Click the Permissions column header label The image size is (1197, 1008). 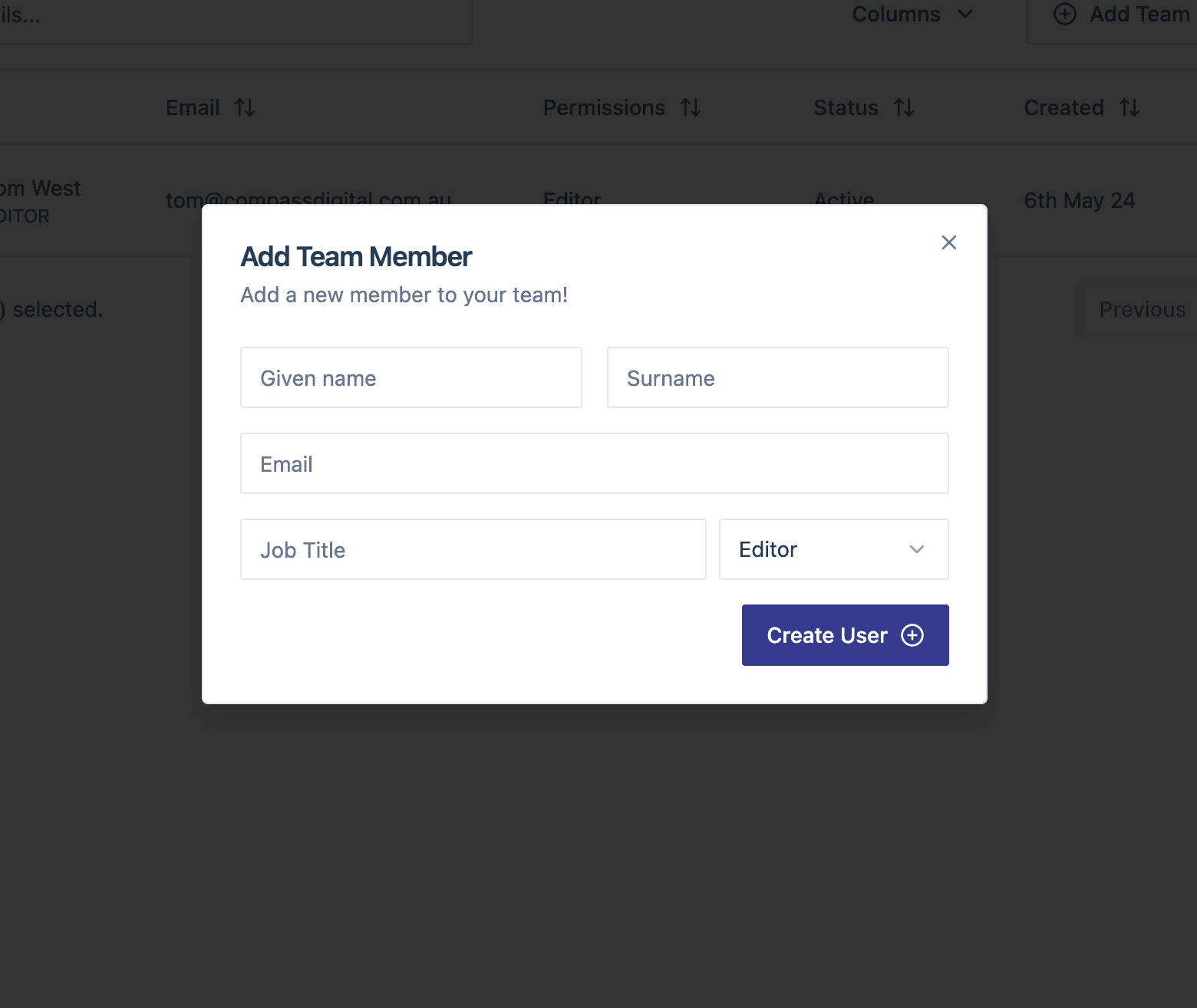(x=604, y=108)
